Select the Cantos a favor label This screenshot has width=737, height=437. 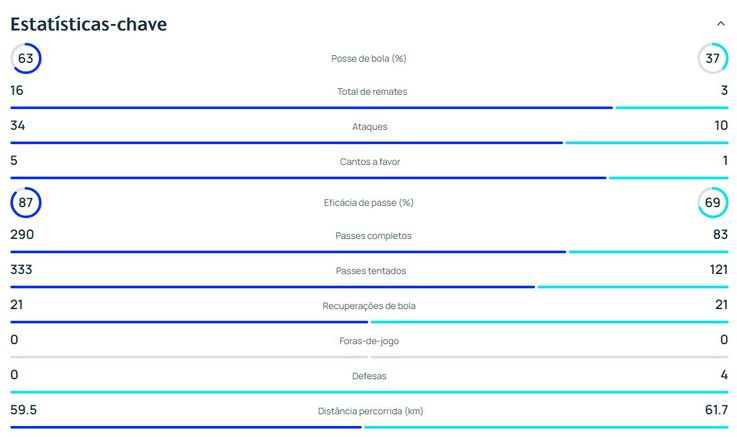click(368, 161)
